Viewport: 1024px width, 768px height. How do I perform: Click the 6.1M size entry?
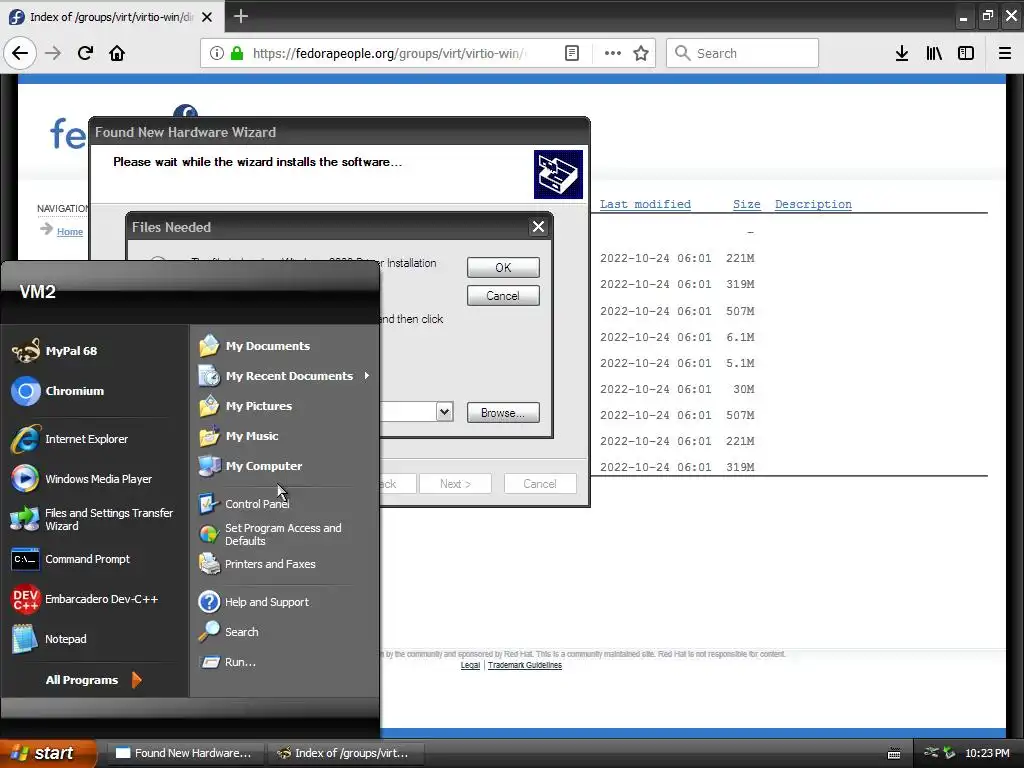tap(740, 337)
